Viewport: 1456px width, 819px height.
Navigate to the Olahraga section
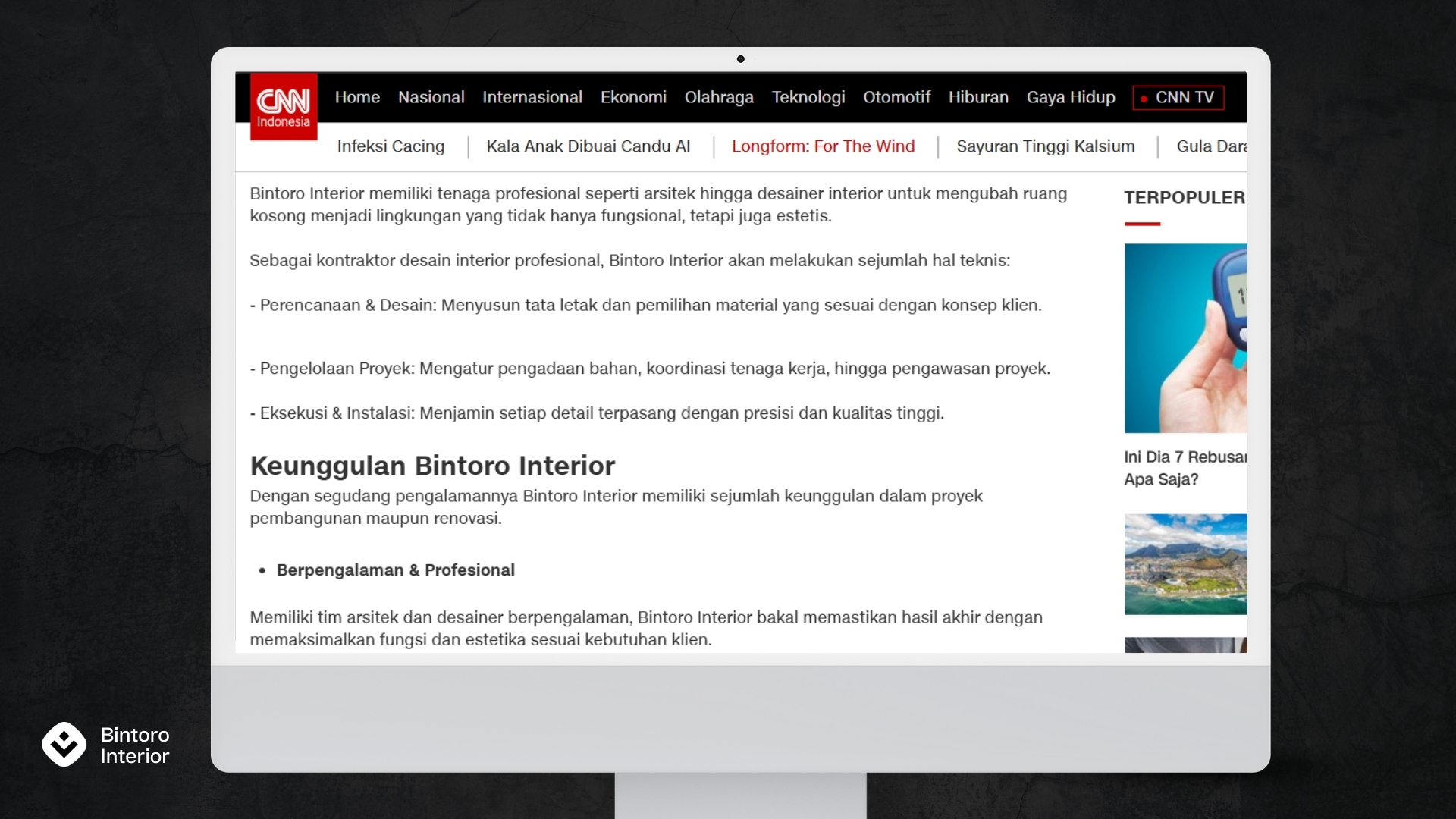click(718, 98)
